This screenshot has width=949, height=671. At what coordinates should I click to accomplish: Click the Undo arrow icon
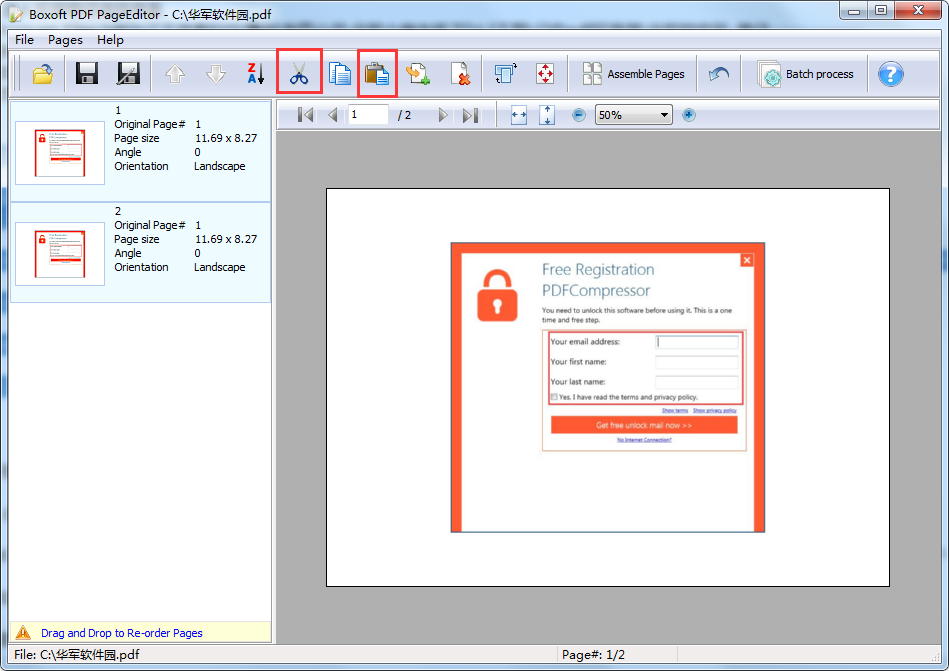click(x=718, y=71)
